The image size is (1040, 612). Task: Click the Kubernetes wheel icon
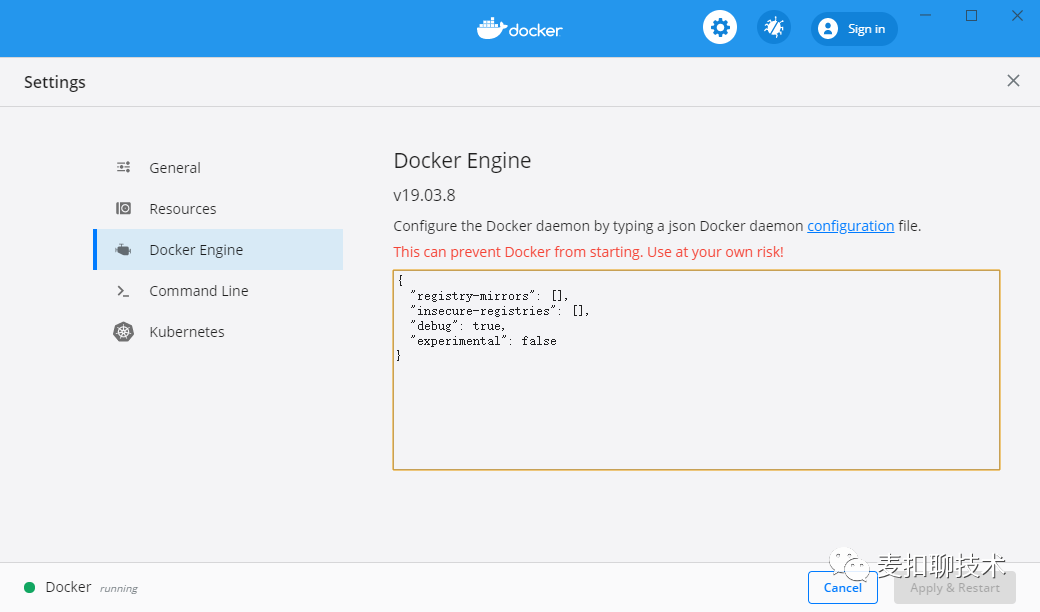point(123,332)
